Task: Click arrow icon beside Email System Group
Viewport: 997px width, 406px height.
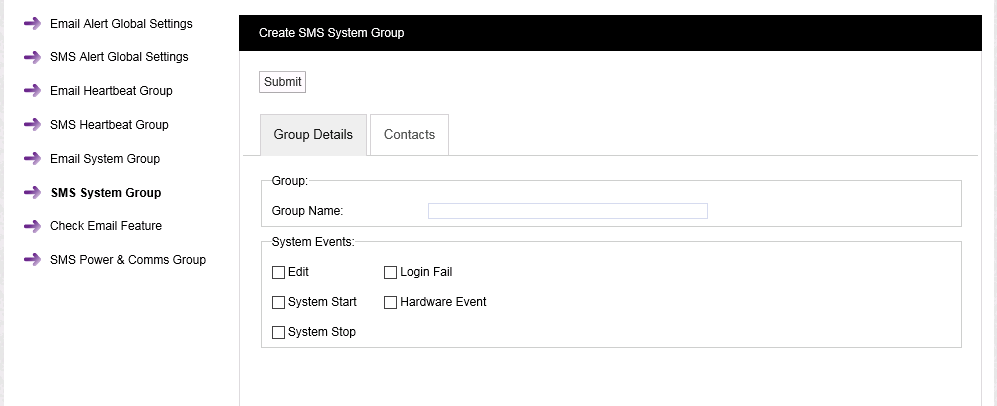Action: click(32, 159)
